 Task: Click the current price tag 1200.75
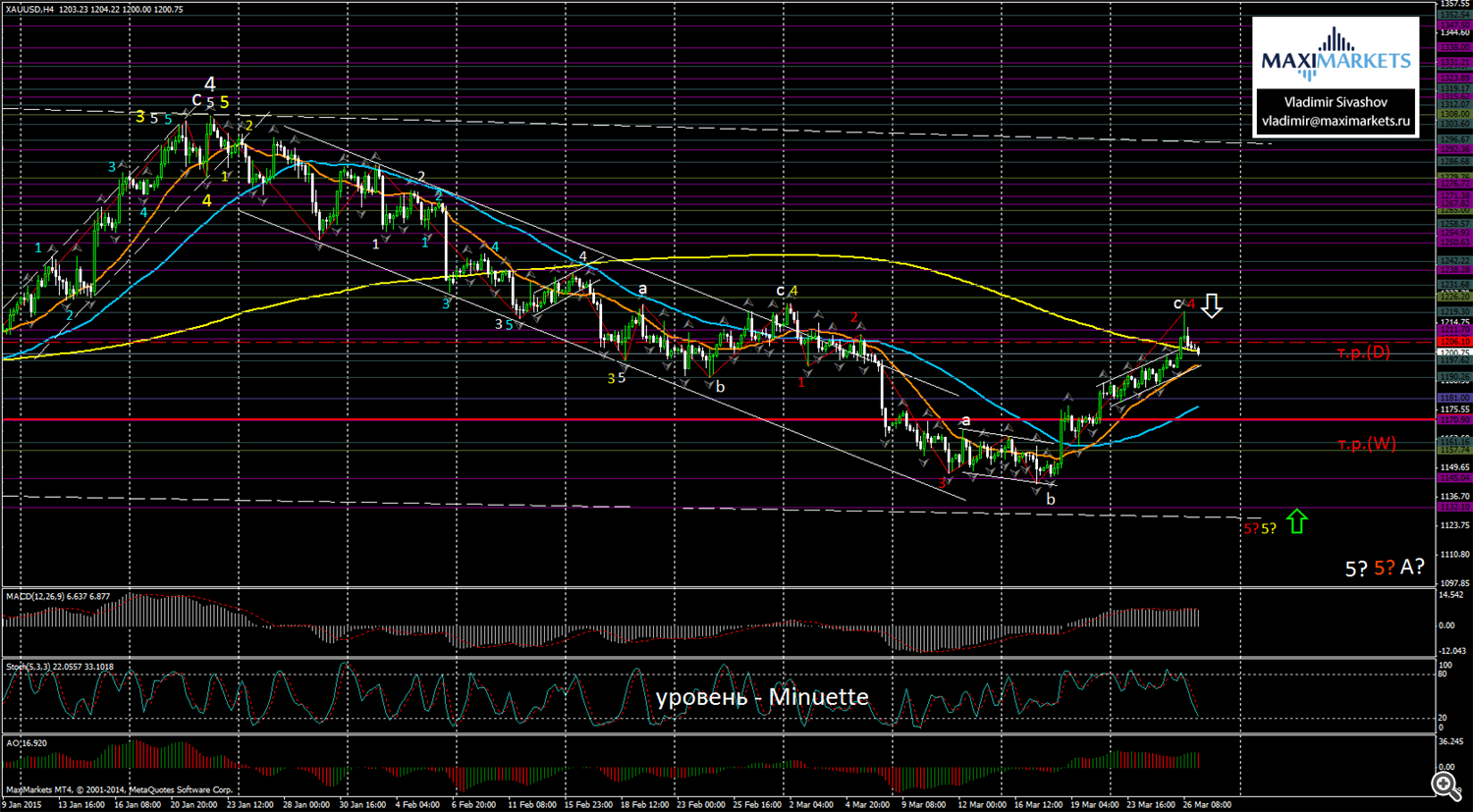(1454, 352)
